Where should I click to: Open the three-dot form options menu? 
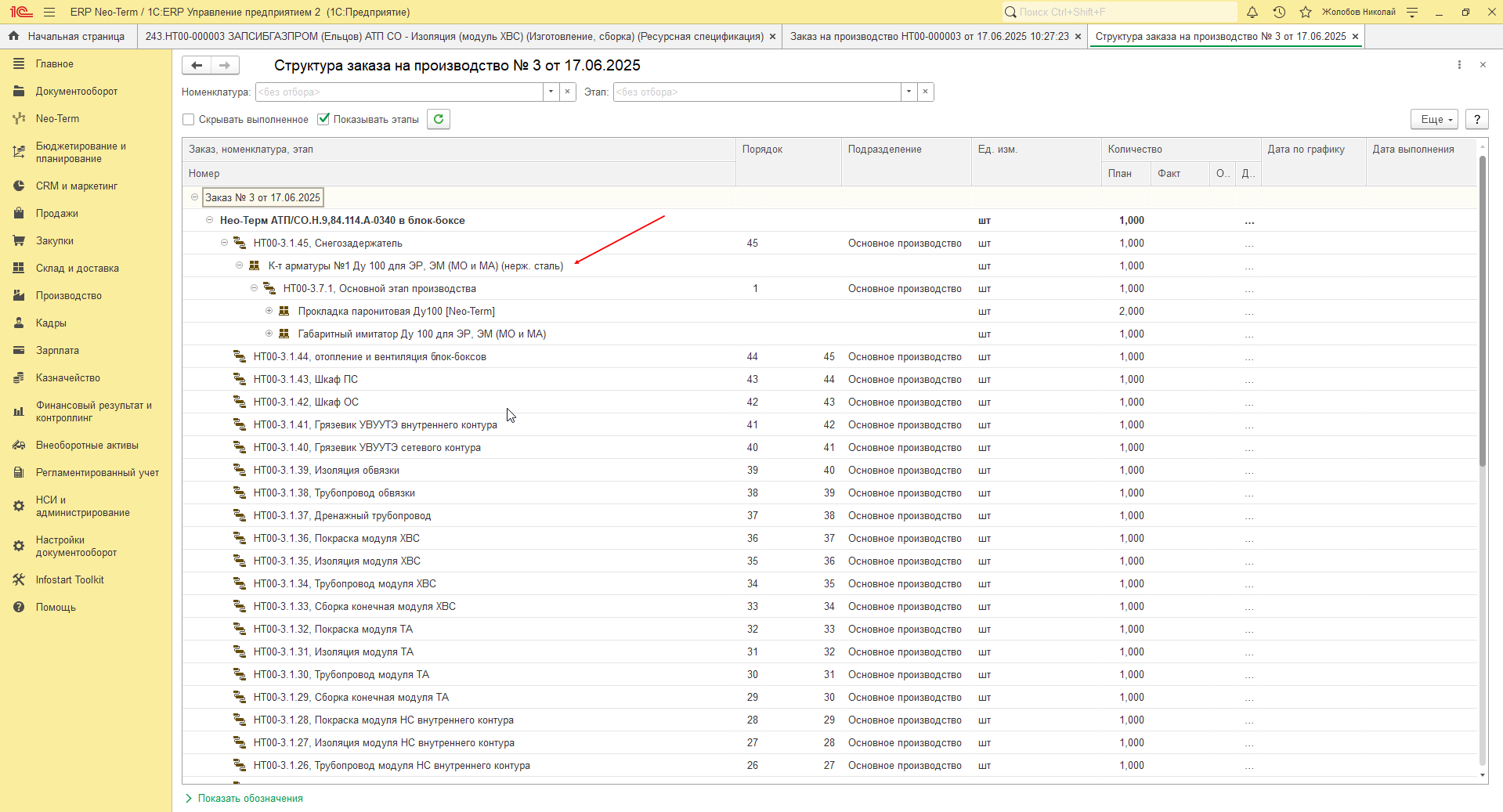[1459, 65]
